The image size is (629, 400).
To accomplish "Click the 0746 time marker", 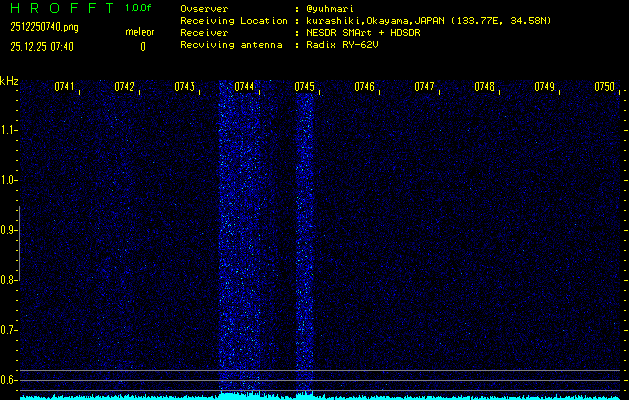I will coord(364,87).
